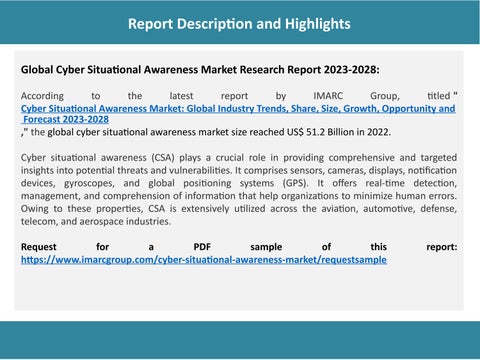Click the word 'IMARC' in the first paragraph
The height and width of the screenshot is (360, 480).
pyautogui.click(x=328, y=96)
